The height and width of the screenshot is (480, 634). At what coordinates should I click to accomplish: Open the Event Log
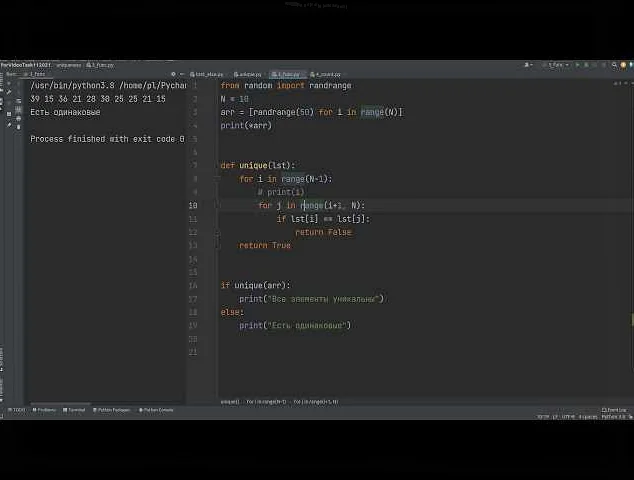pos(614,410)
